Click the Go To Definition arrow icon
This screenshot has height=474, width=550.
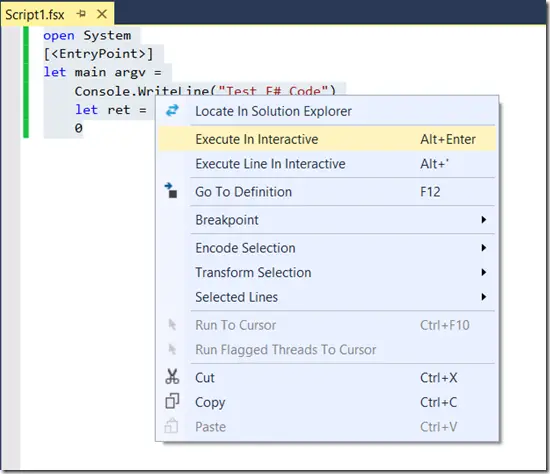point(171,191)
